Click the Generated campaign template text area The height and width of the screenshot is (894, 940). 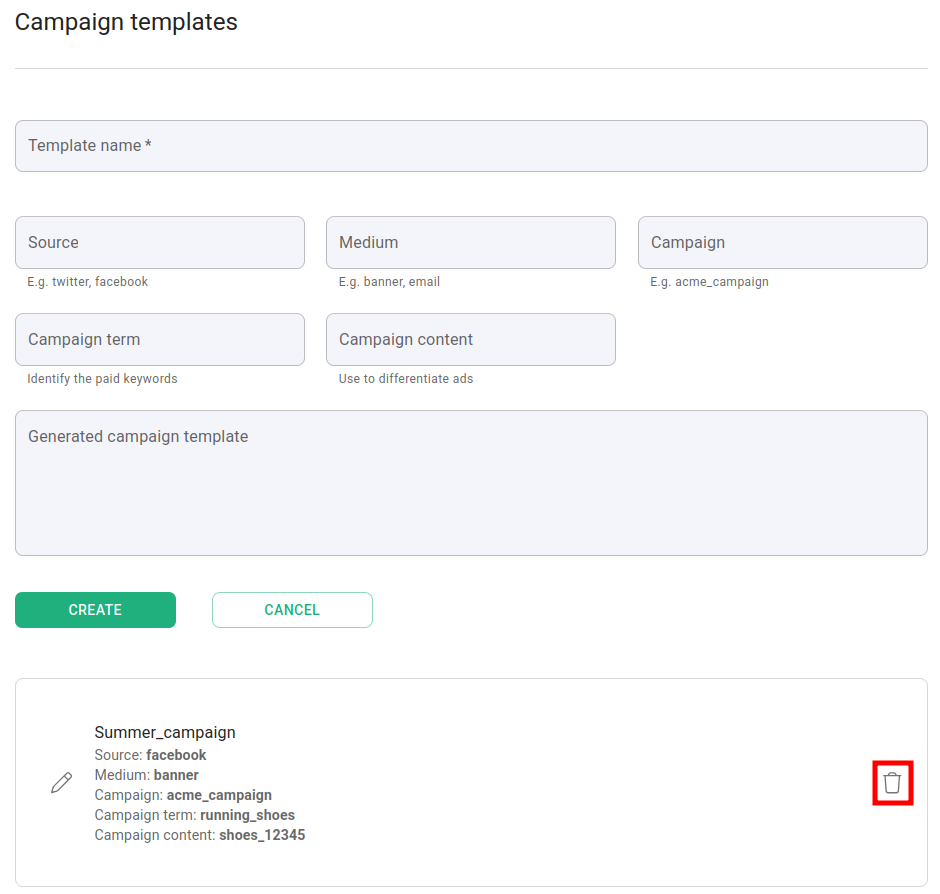(x=471, y=483)
